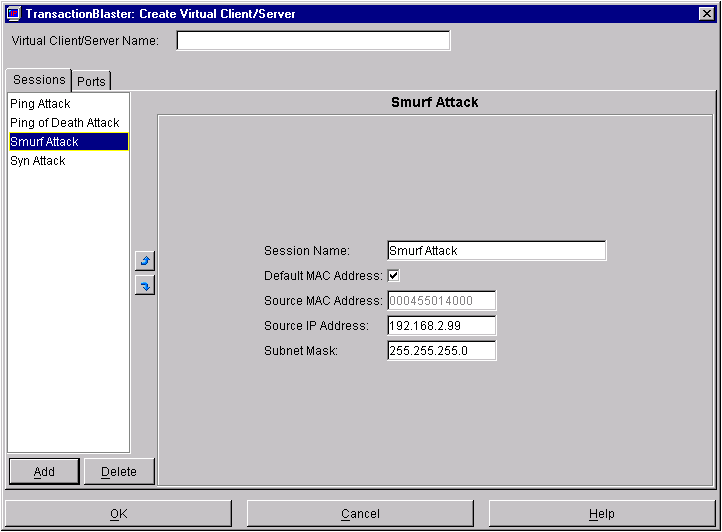
Task: Click the Session Name text field
Action: [497, 251]
